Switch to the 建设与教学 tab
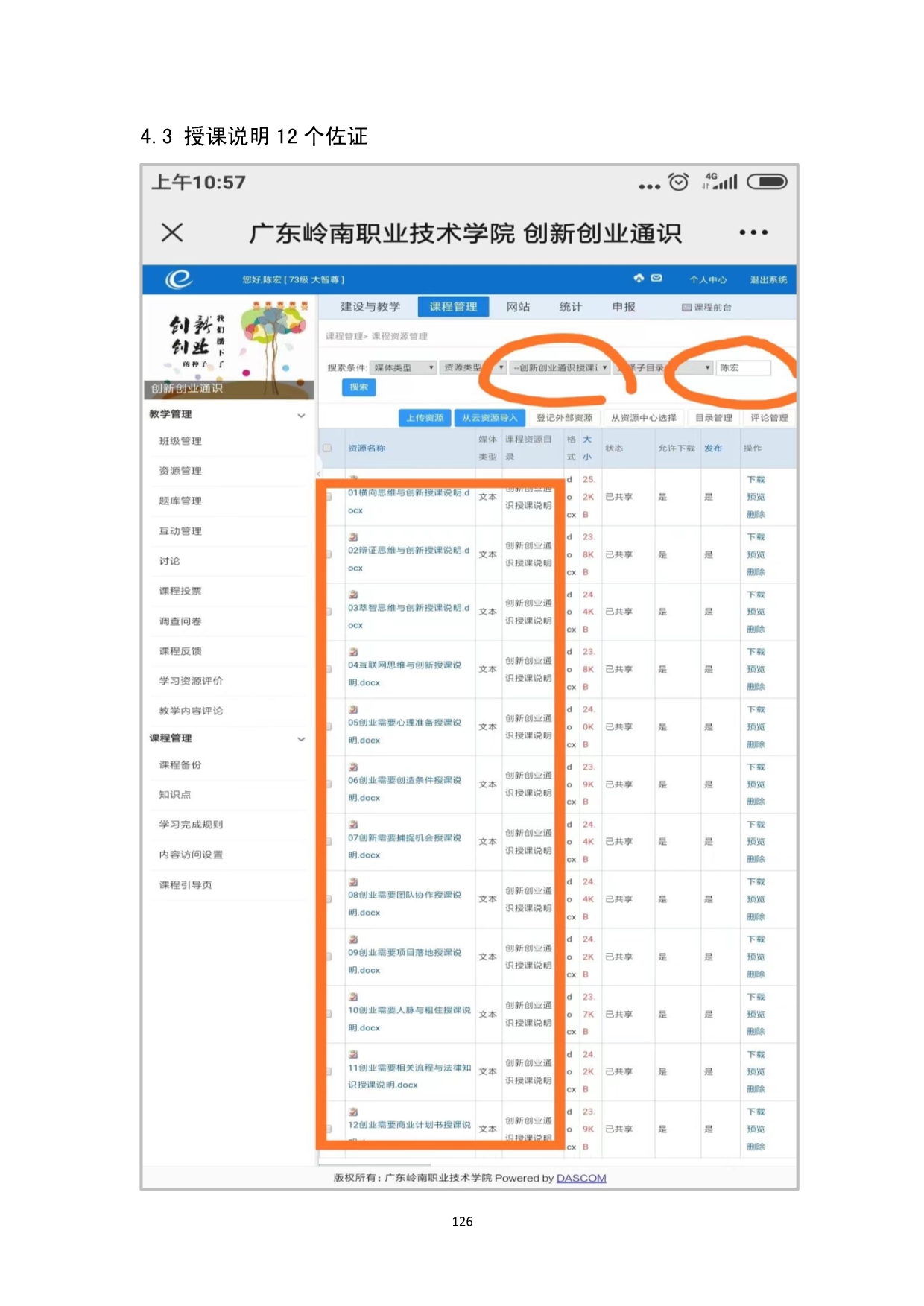 [370, 307]
